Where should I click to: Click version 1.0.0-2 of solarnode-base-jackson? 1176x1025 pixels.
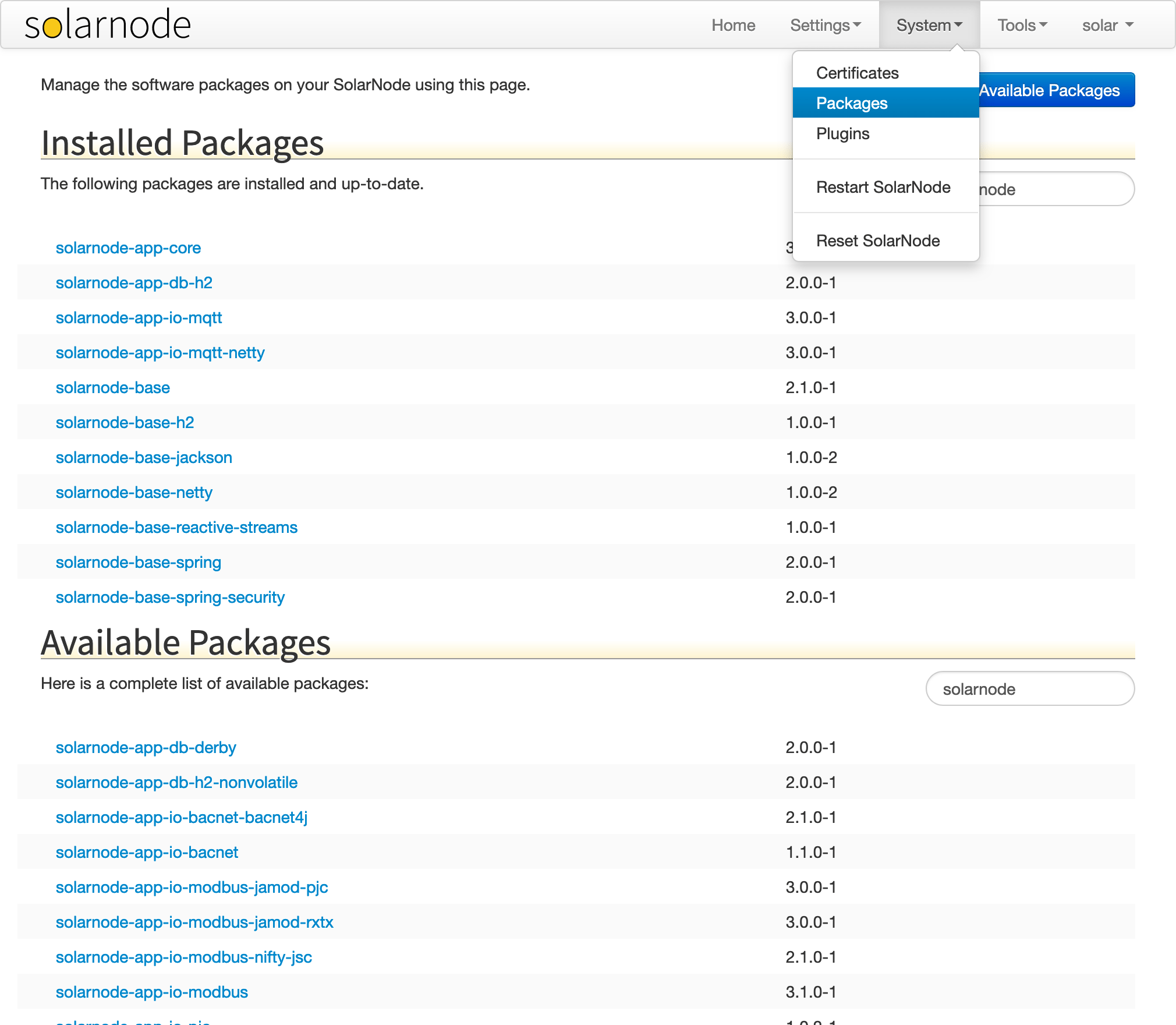(x=812, y=458)
